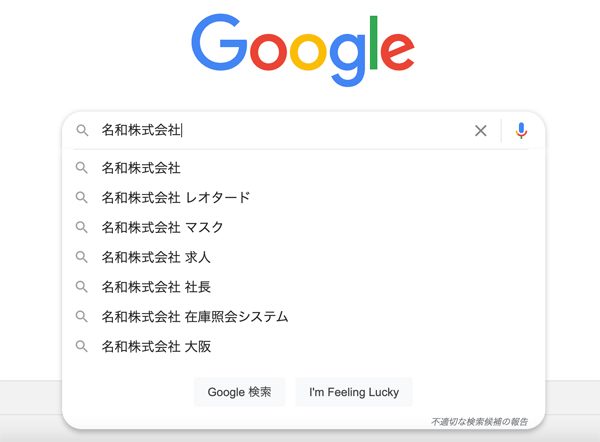Select suggestion 名和株式会社 大阪
This screenshot has height=442, width=600.
(x=303, y=346)
